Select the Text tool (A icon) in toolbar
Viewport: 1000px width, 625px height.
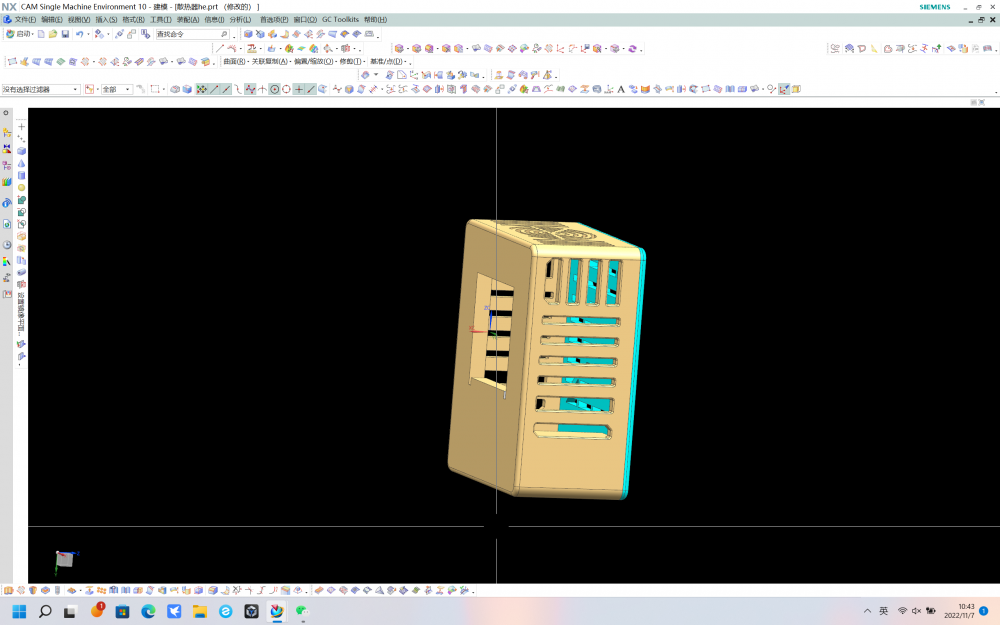click(620, 88)
